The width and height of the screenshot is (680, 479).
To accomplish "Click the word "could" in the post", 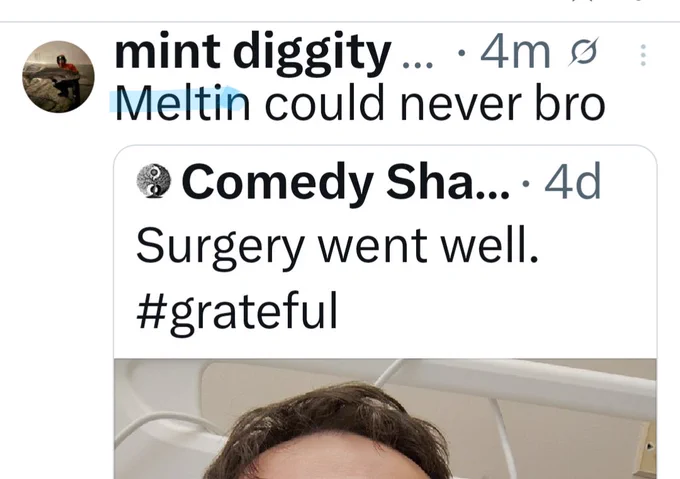I will 324,102.
